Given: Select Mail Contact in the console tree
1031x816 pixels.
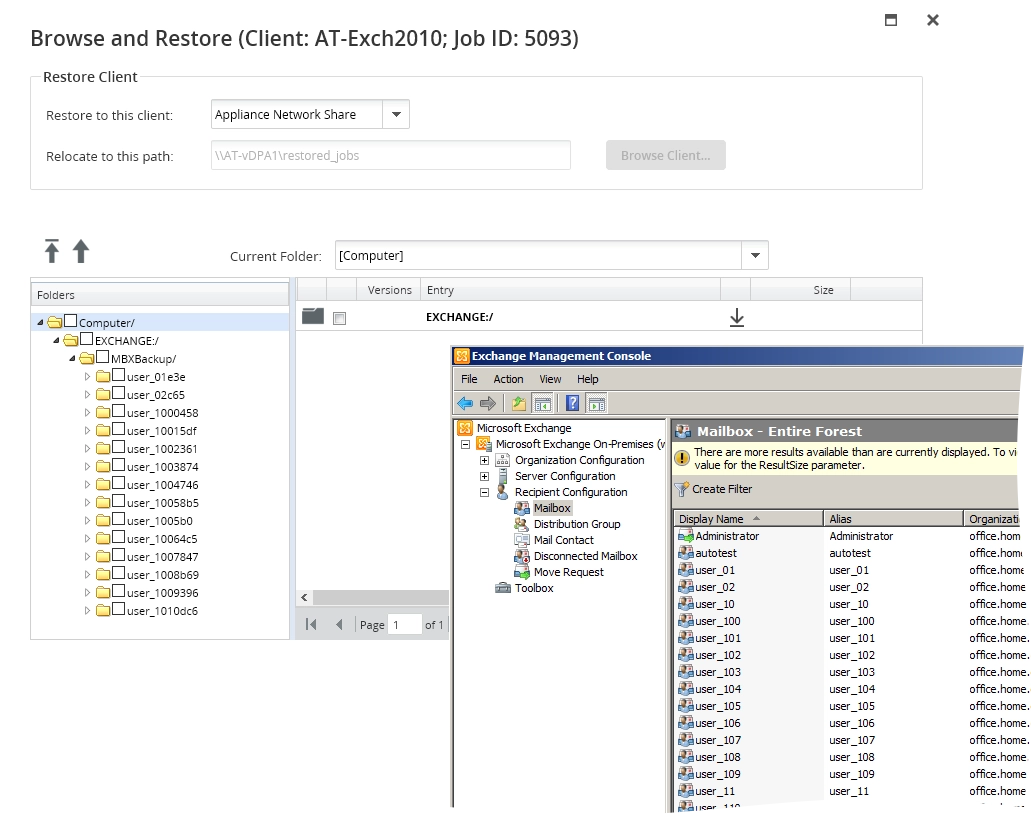Looking at the screenshot, I should pyautogui.click(x=563, y=540).
